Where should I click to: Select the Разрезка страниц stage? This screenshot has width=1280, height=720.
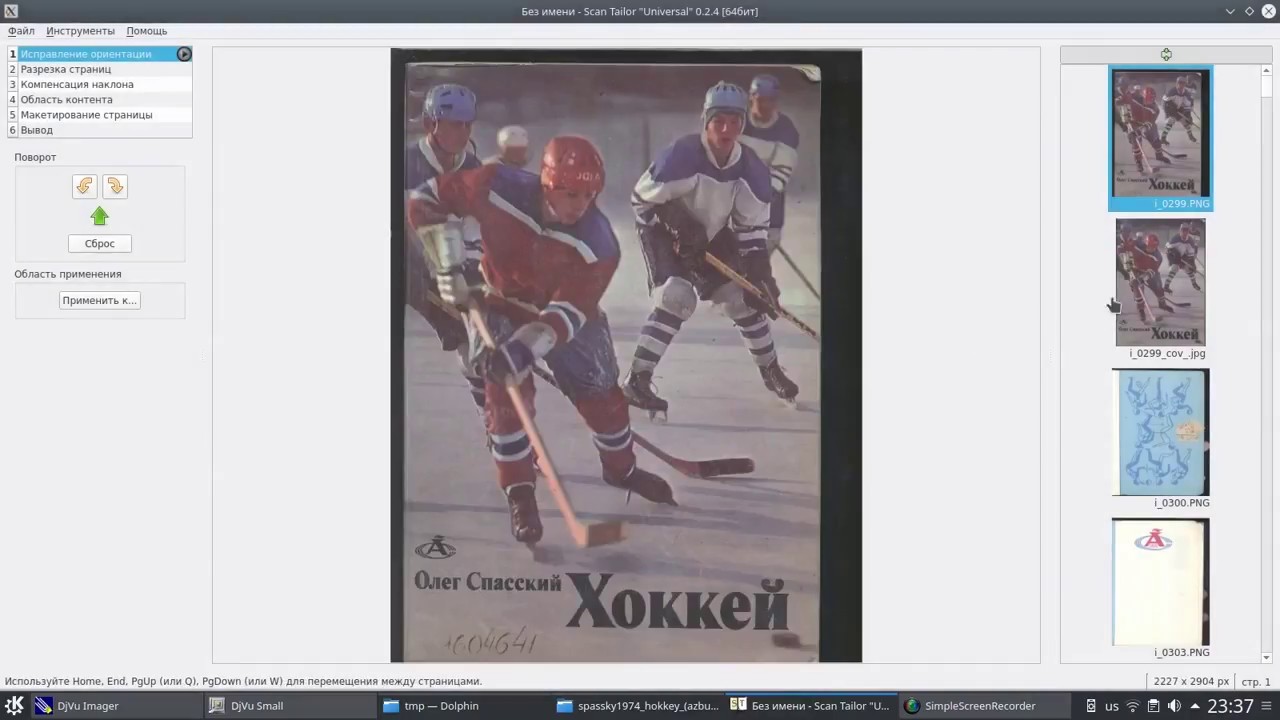tap(99, 69)
